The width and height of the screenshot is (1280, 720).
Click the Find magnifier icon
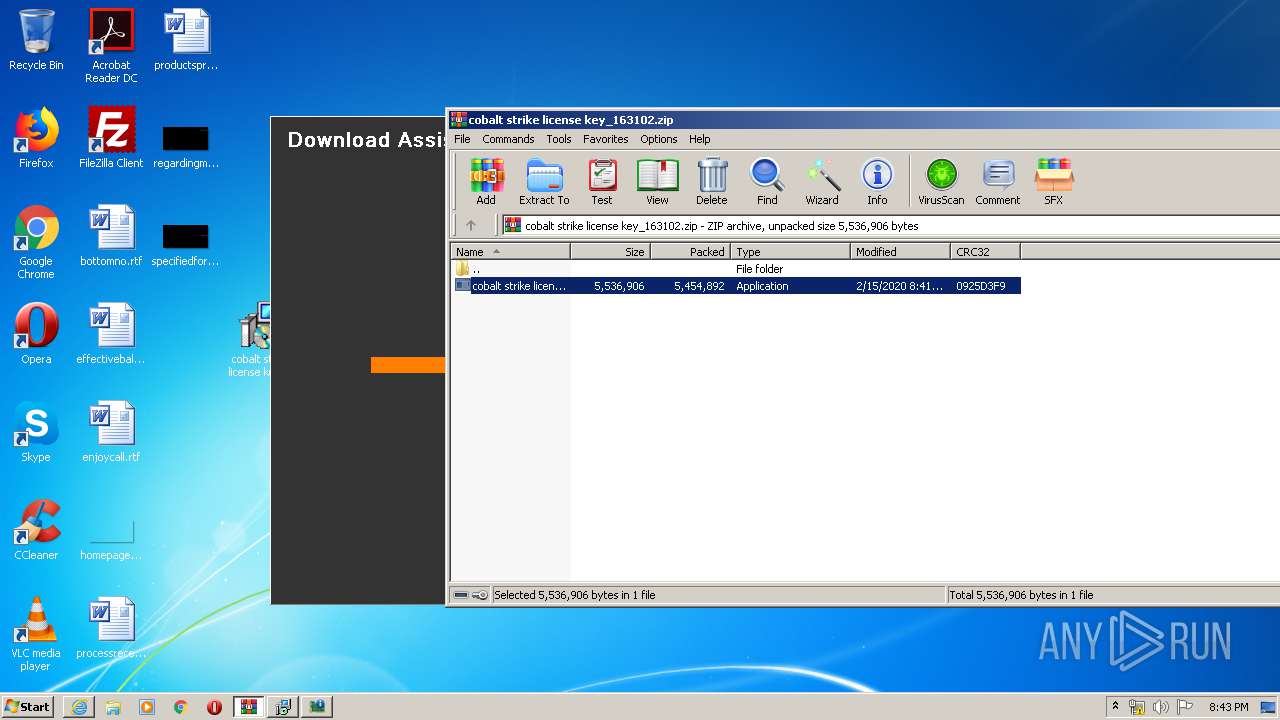pyautogui.click(x=767, y=182)
